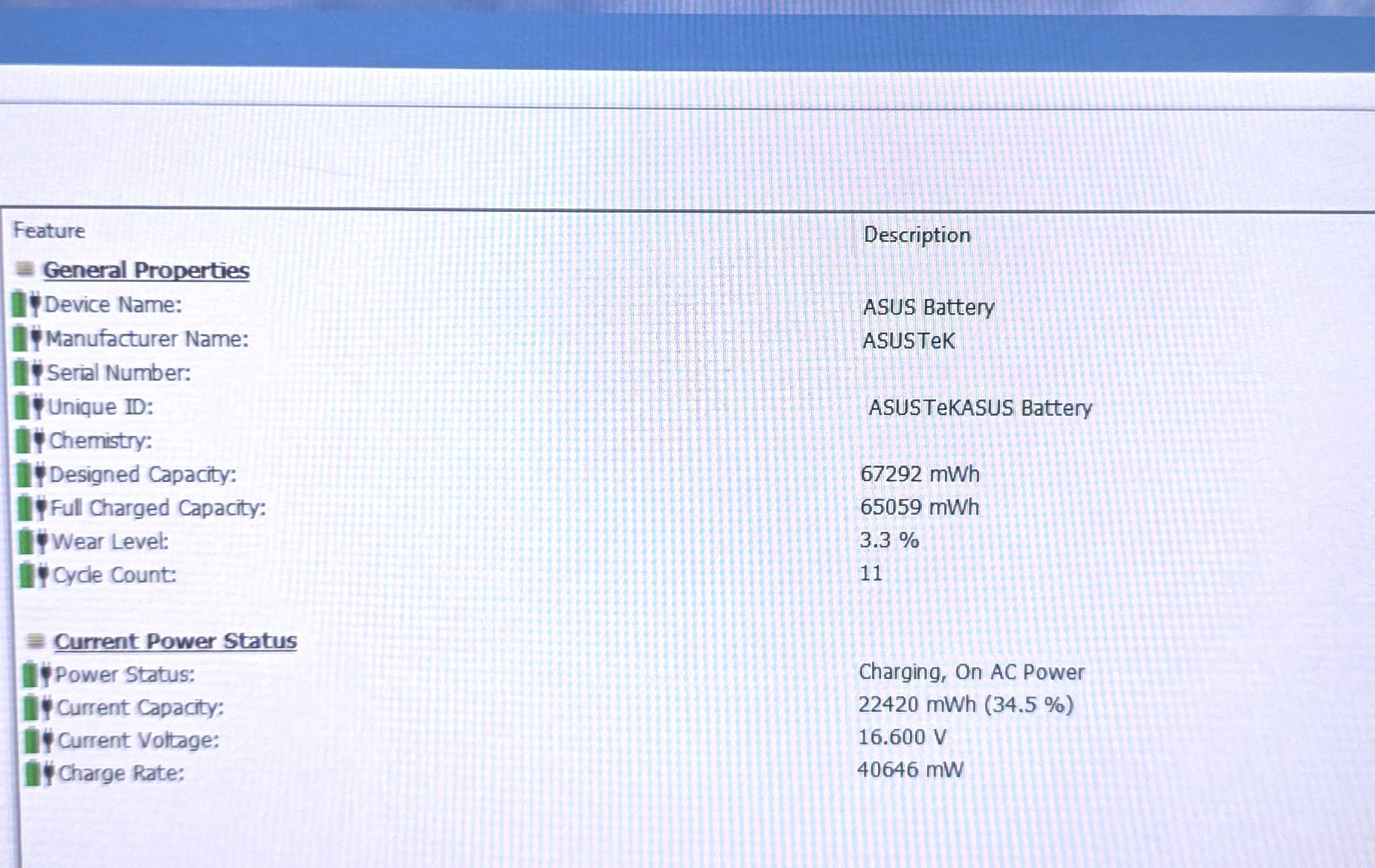Click the '40646 mW' charge rate value

tap(910, 769)
